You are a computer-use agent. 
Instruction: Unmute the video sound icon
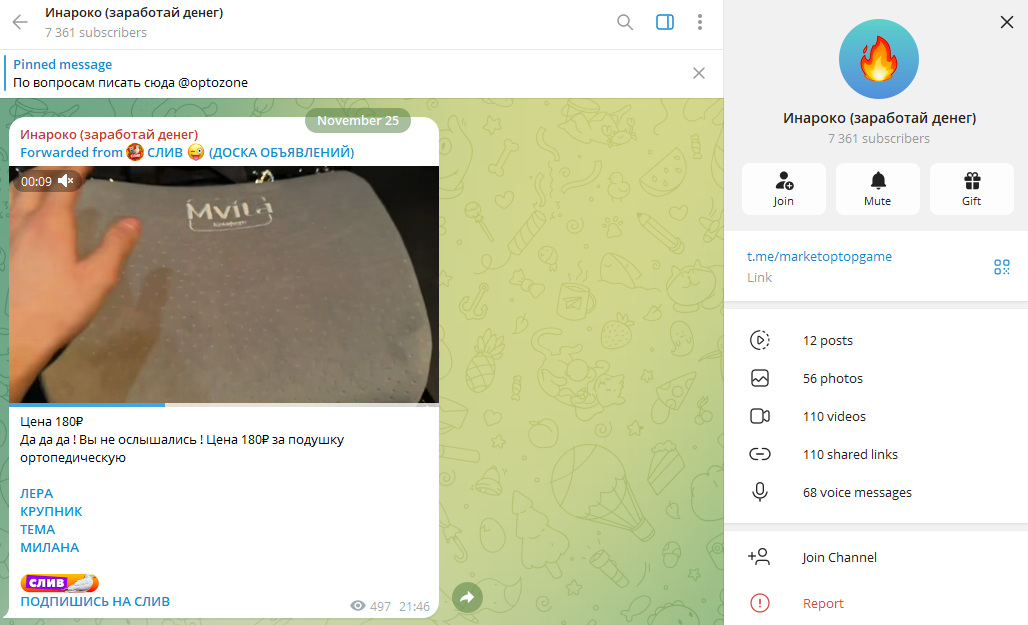click(67, 181)
